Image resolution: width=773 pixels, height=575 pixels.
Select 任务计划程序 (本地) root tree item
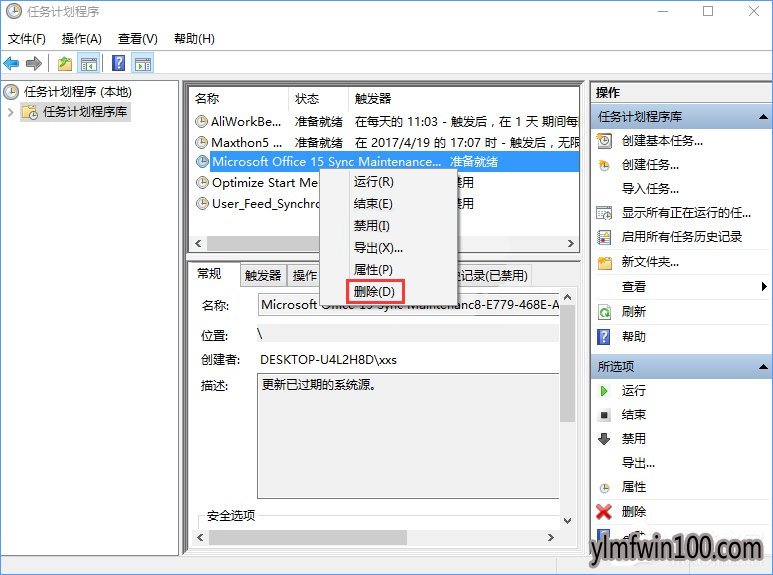point(78,92)
